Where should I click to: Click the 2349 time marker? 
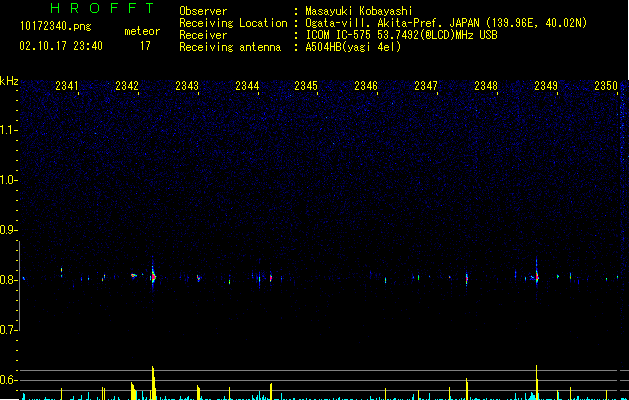click(546, 86)
